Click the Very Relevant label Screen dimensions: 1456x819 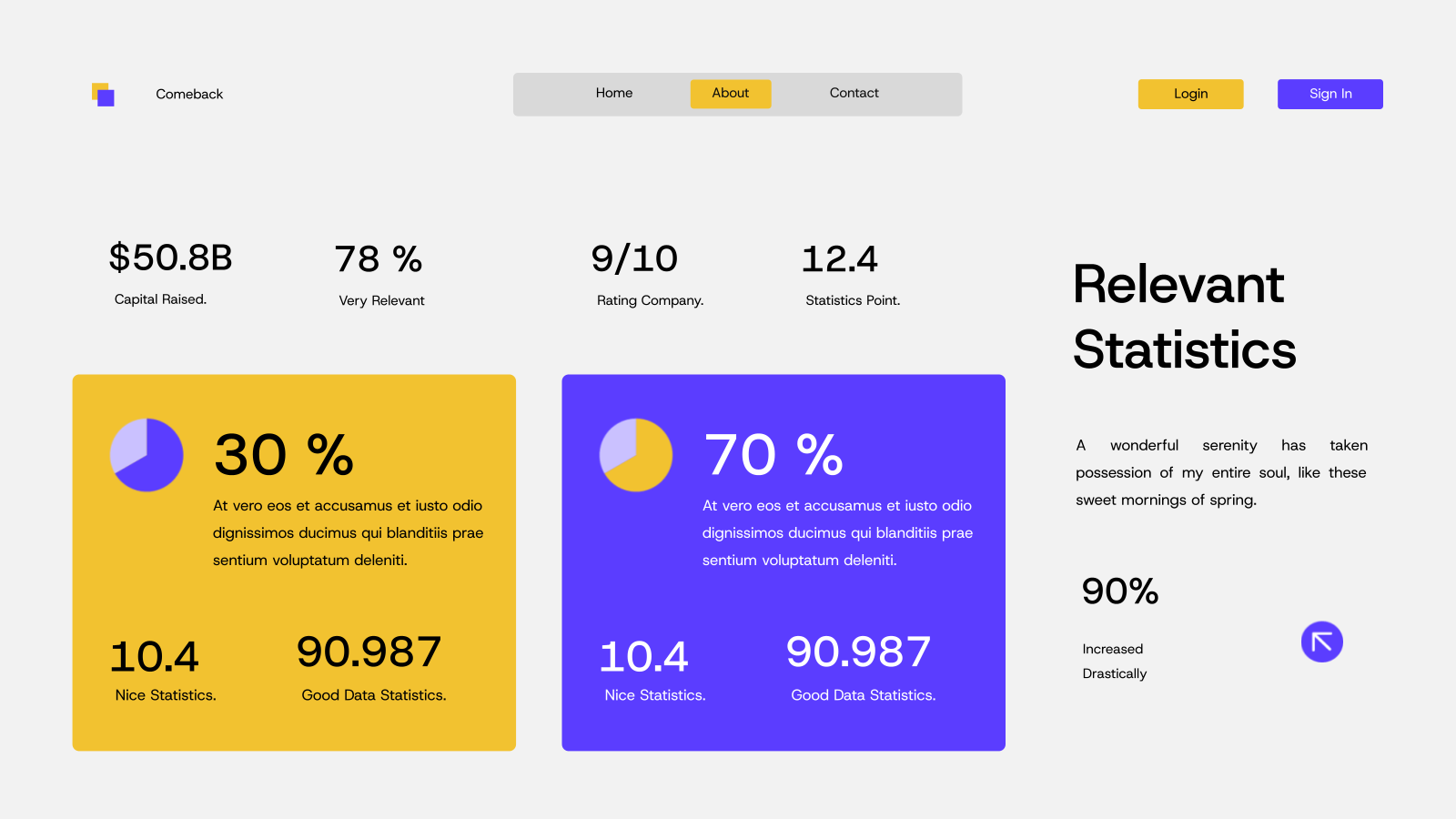(382, 301)
